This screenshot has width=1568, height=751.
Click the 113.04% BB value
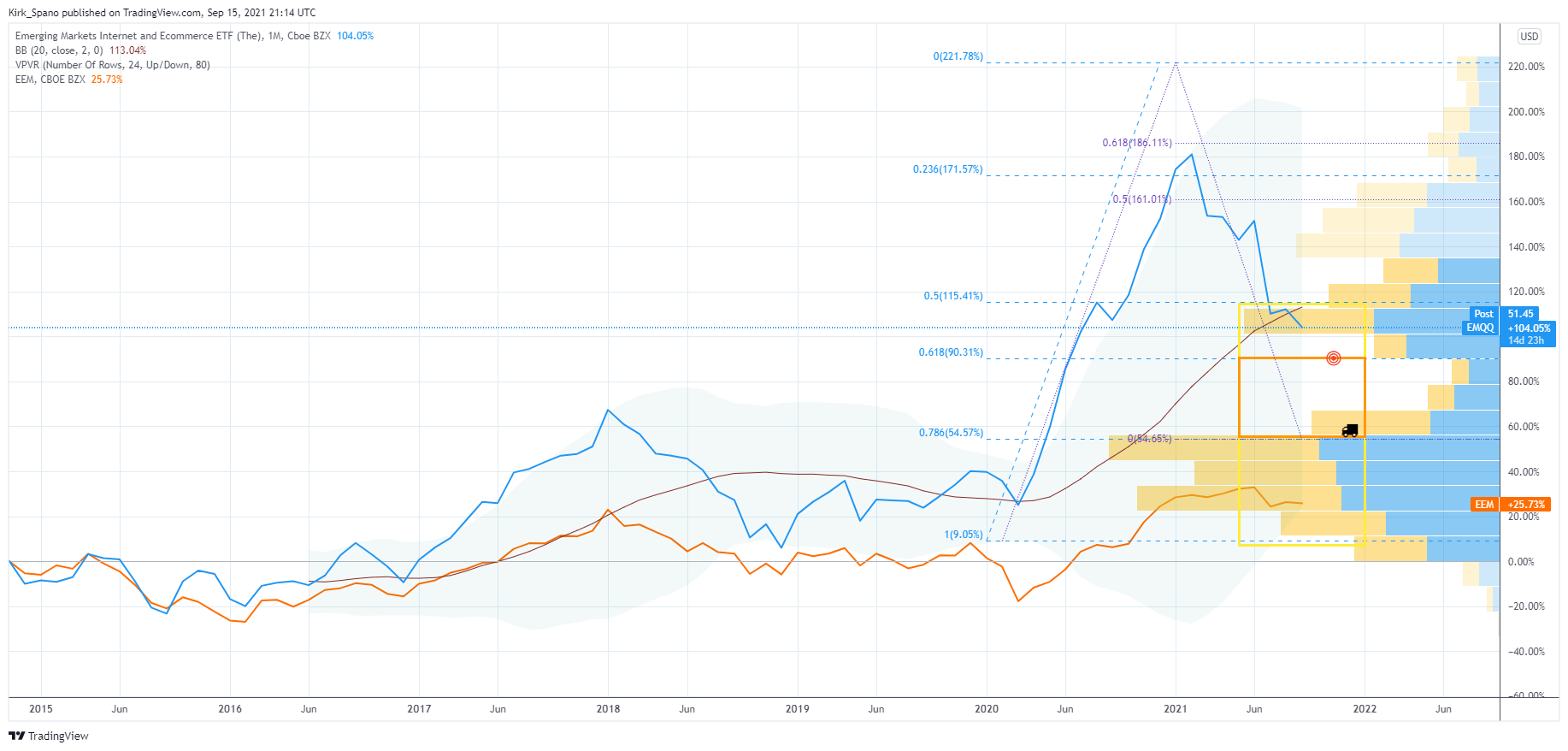[x=127, y=50]
